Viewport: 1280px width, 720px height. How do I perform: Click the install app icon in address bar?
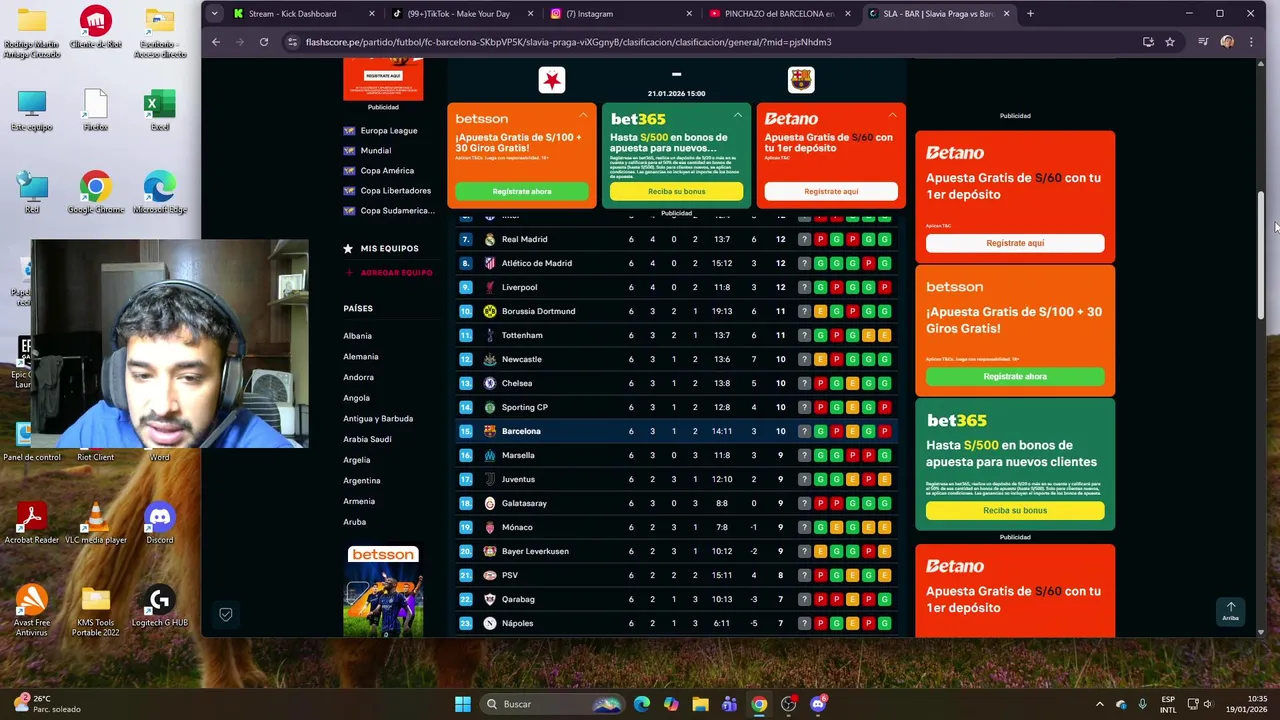click(1148, 42)
